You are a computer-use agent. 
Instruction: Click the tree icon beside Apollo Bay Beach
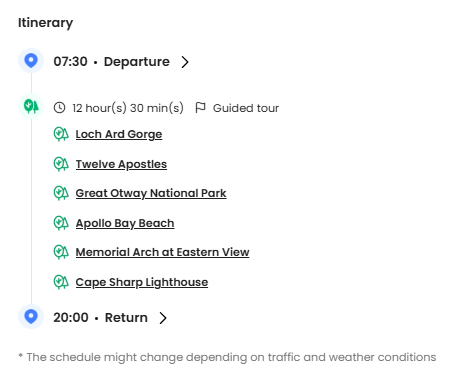(x=61, y=223)
